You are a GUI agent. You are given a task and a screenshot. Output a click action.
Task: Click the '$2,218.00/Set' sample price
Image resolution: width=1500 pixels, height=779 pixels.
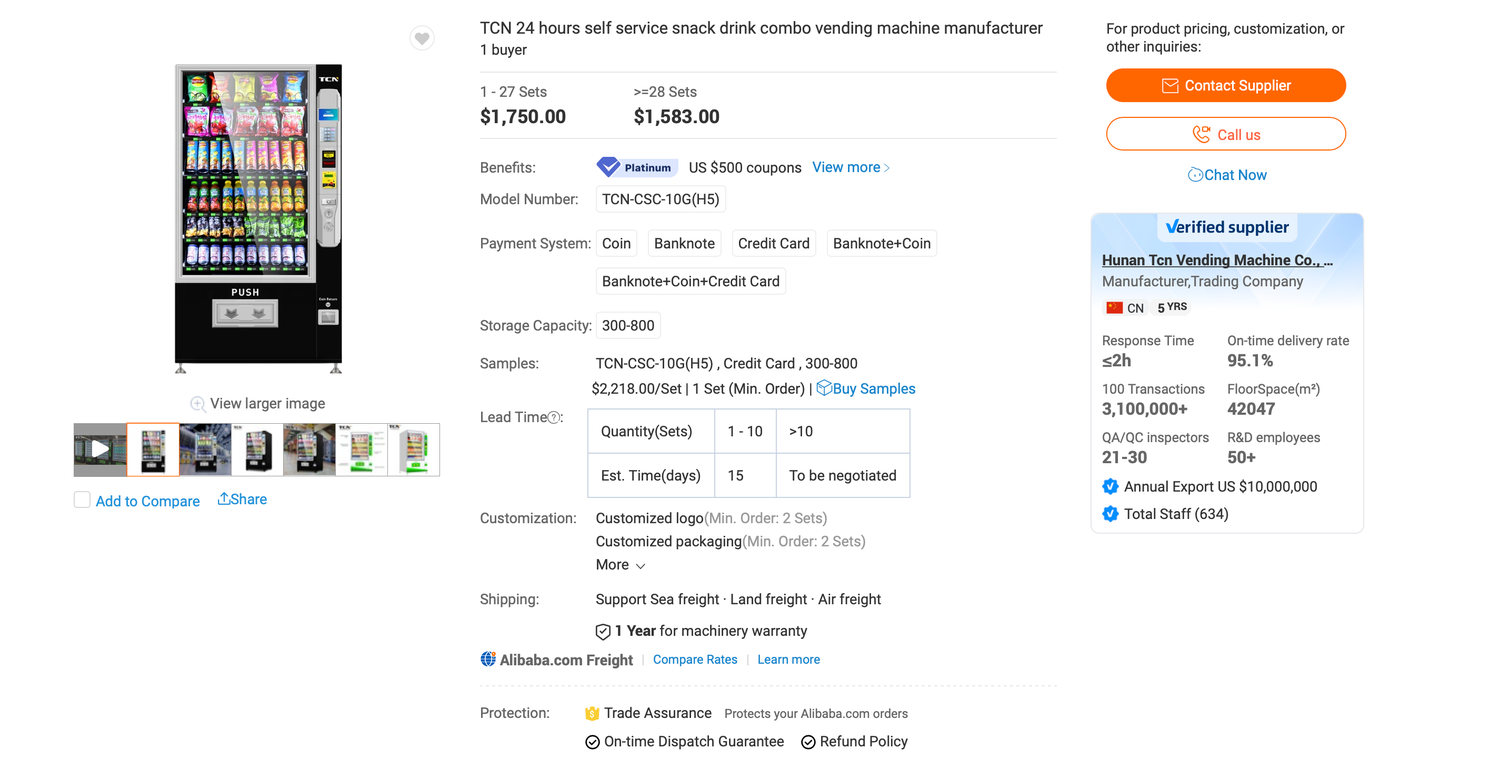[x=637, y=388]
